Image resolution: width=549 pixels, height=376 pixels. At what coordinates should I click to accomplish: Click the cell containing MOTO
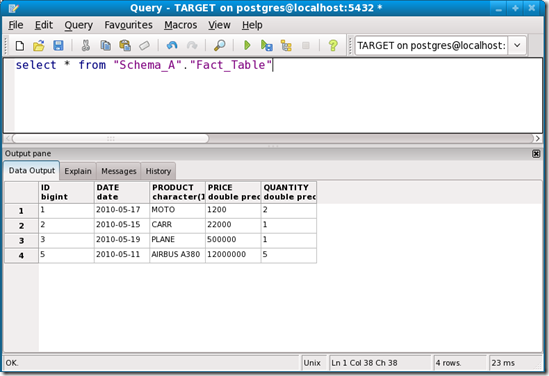178,210
